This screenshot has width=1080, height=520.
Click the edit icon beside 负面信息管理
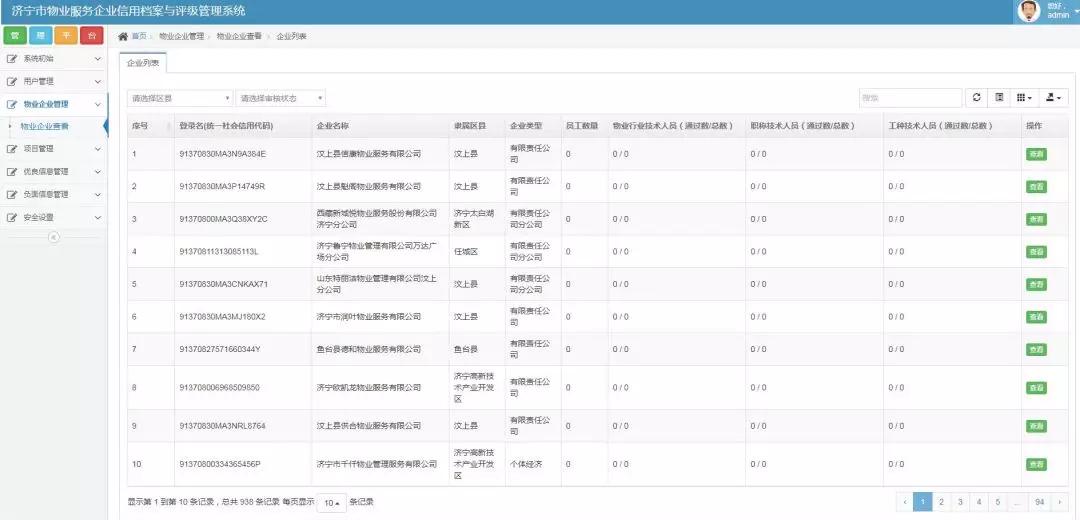point(11,195)
